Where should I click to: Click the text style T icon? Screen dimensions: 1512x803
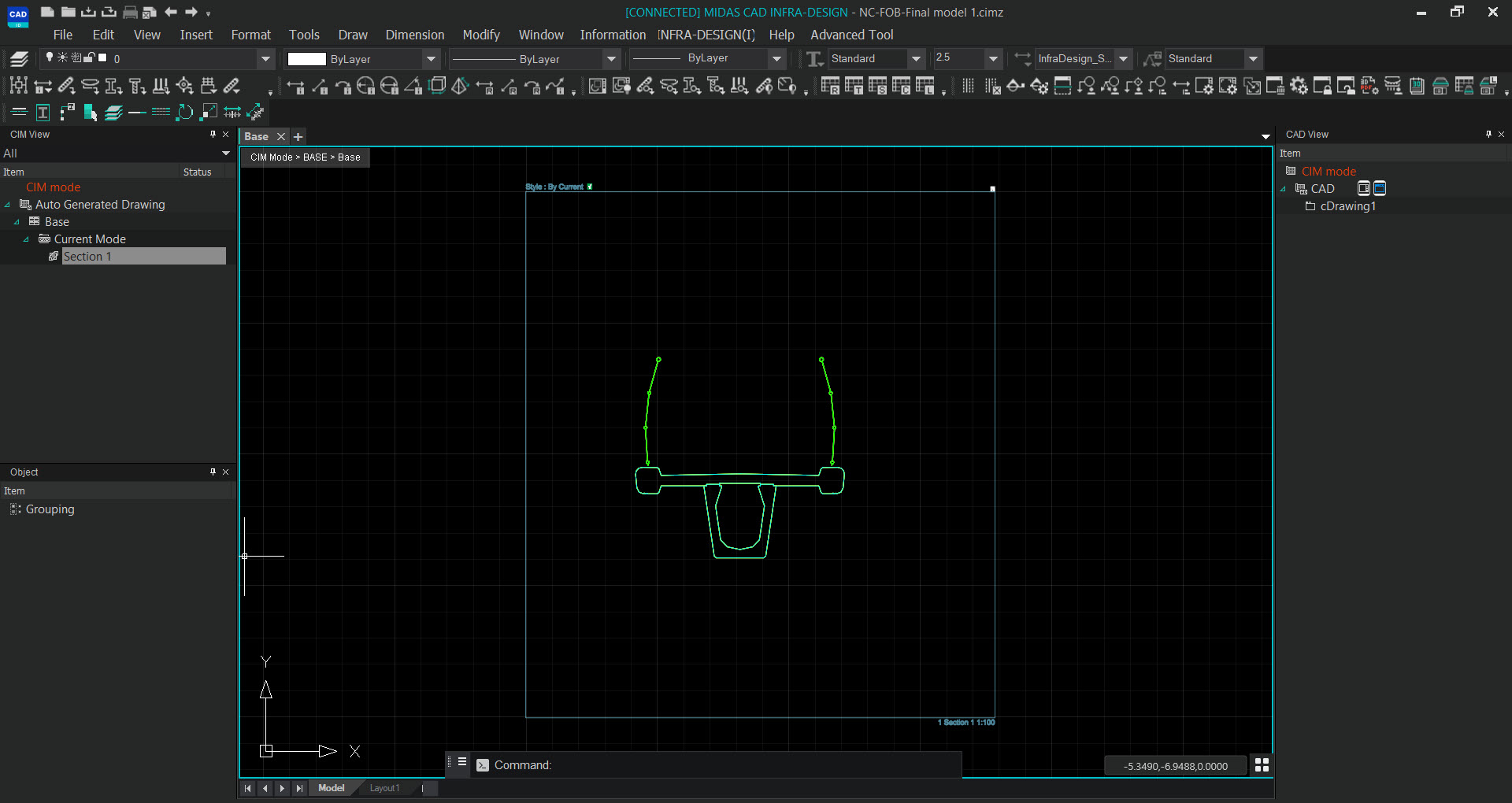(815, 58)
